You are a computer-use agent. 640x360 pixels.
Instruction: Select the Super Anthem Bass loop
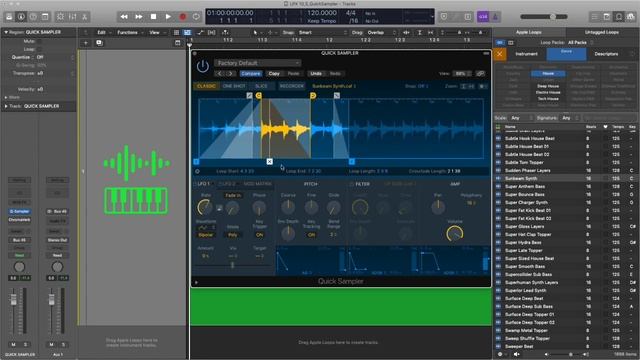tap(566, 187)
